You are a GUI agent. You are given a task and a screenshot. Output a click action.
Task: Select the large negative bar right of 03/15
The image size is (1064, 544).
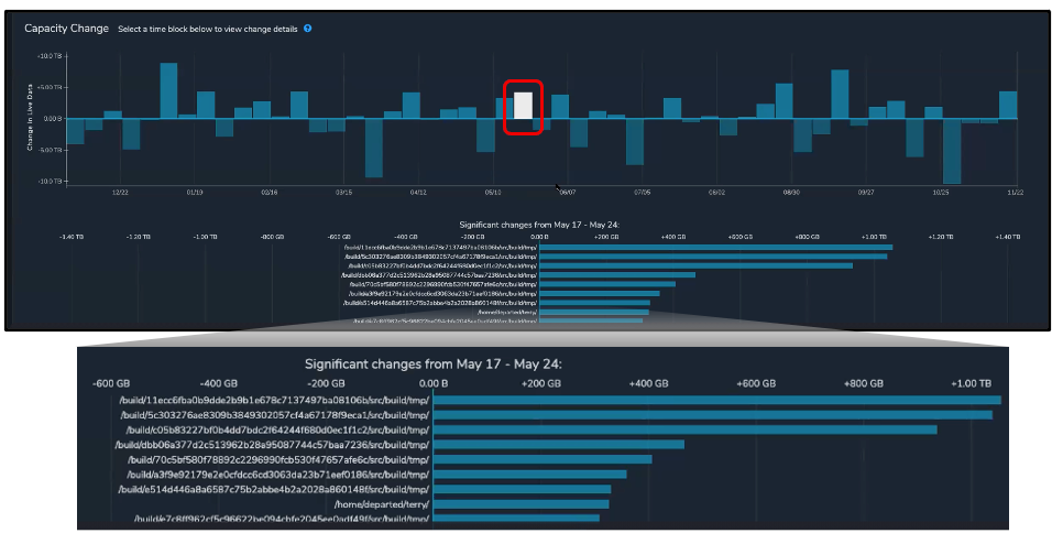(374, 147)
